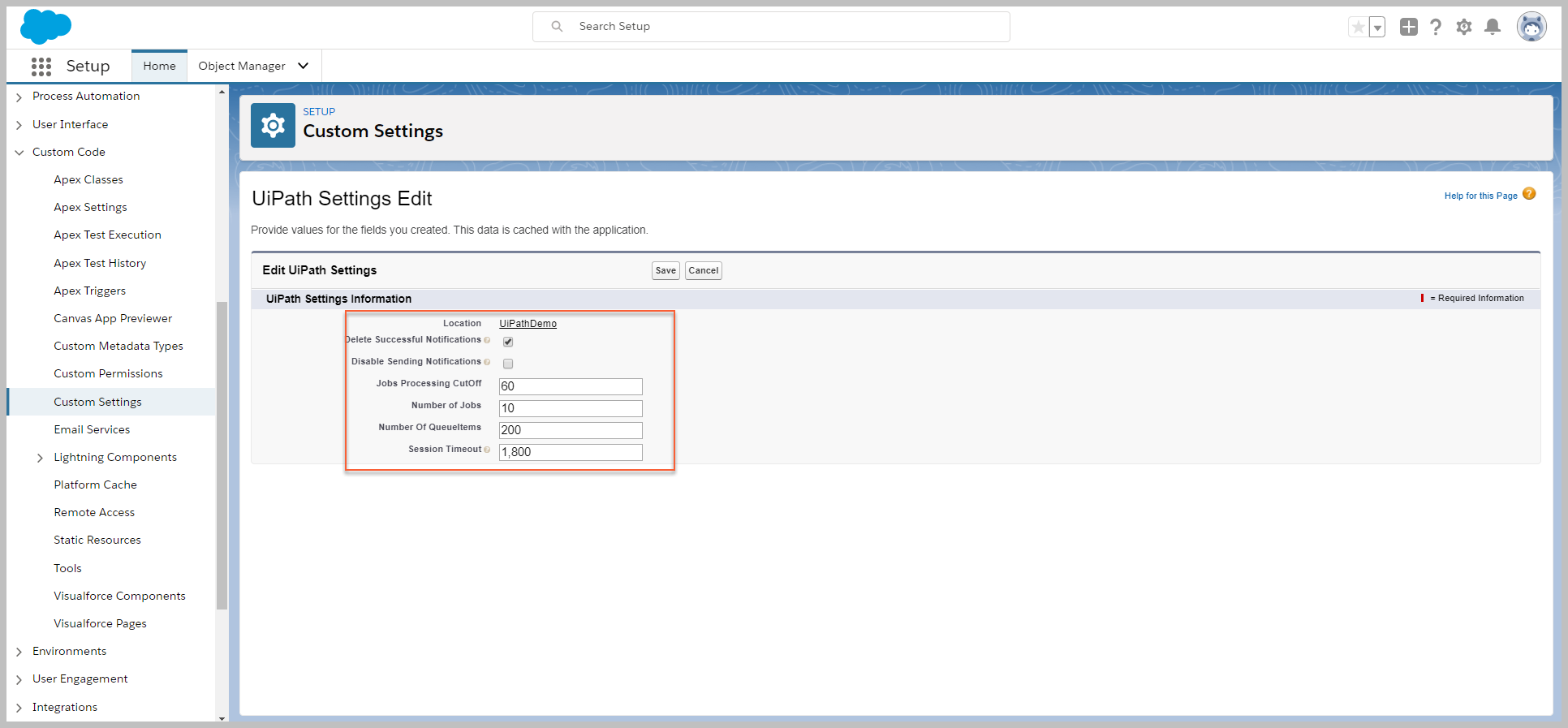Open Custom Metadata Types in sidebar
The height and width of the screenshot is (728, 1568).
click(x=118, y=346)
